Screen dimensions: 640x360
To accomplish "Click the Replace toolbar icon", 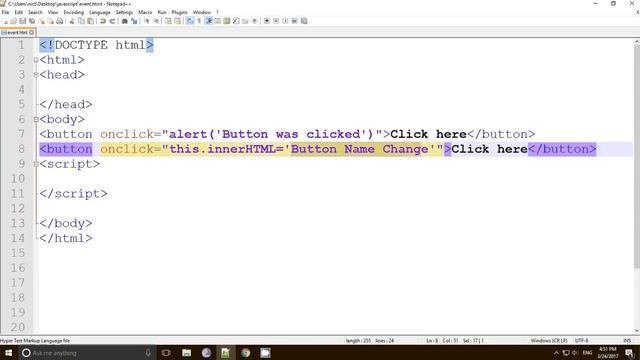I will (x=134, y=21).
